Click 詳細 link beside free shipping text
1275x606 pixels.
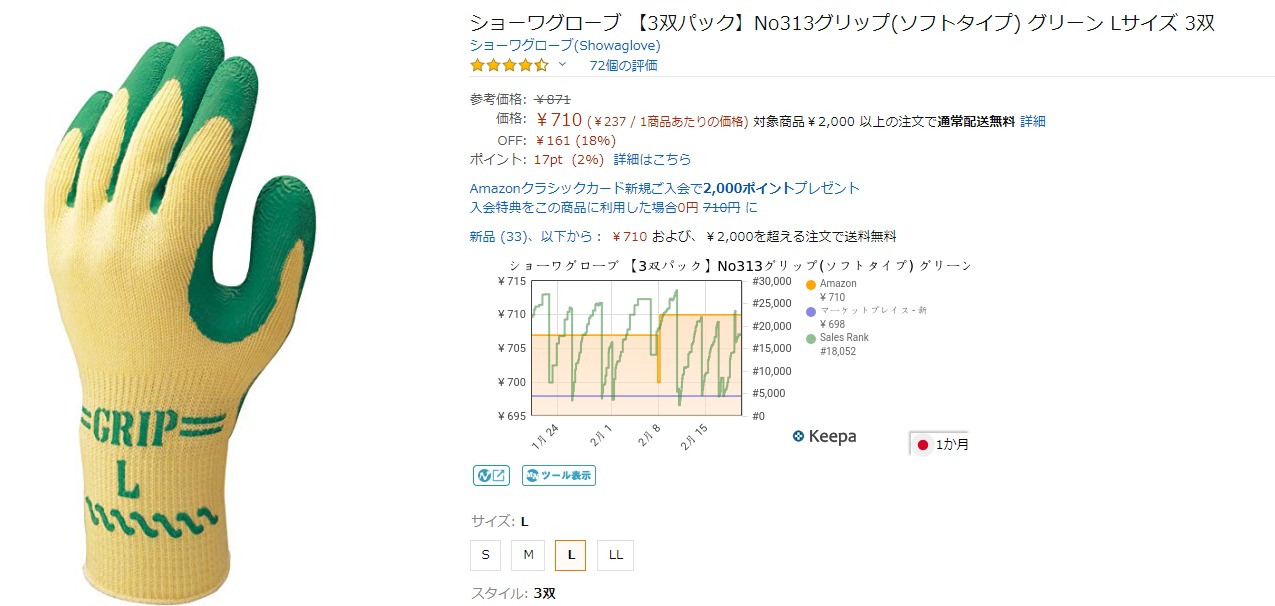point(1032,121)
